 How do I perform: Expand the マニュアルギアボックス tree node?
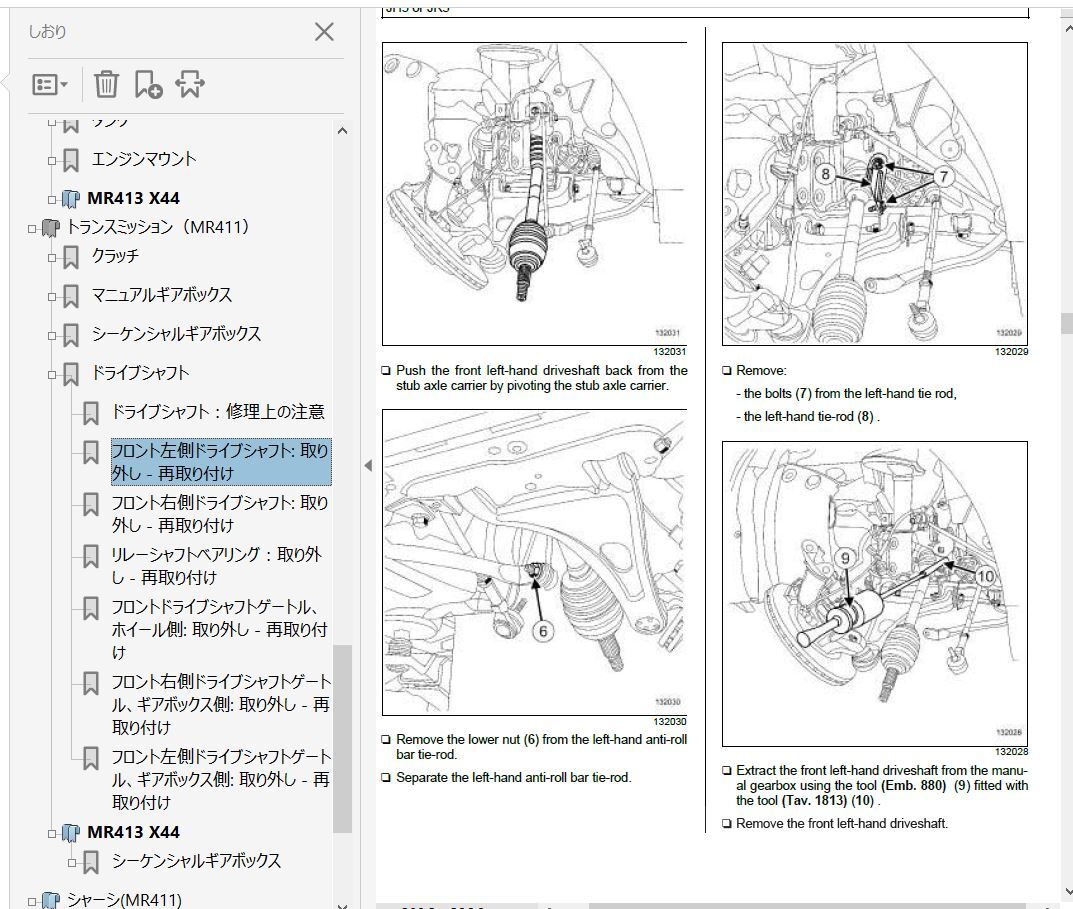[52, 297]
